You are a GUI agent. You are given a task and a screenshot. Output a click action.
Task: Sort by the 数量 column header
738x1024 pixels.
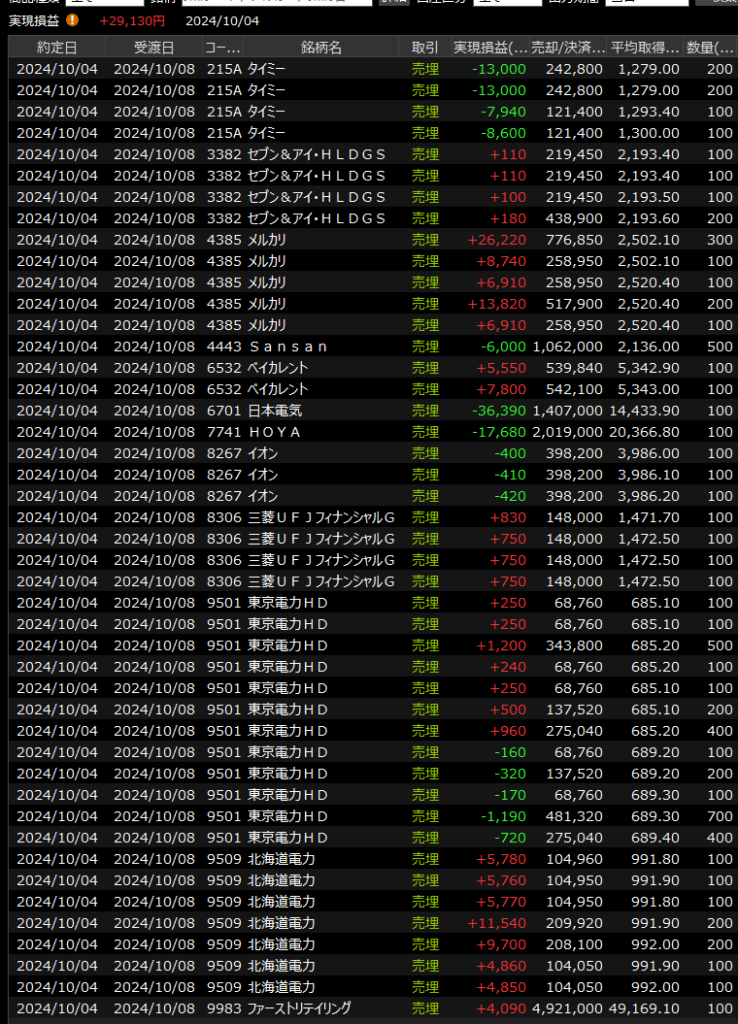[x=710, y=48]
